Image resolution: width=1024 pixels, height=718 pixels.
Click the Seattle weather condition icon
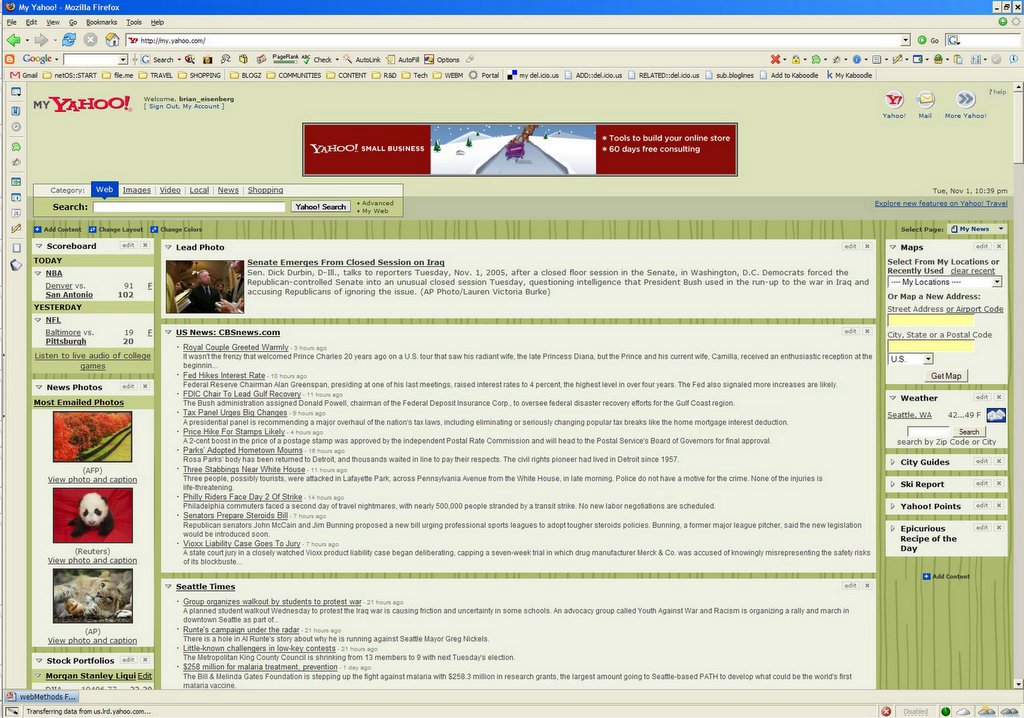(x=996, y=415)
